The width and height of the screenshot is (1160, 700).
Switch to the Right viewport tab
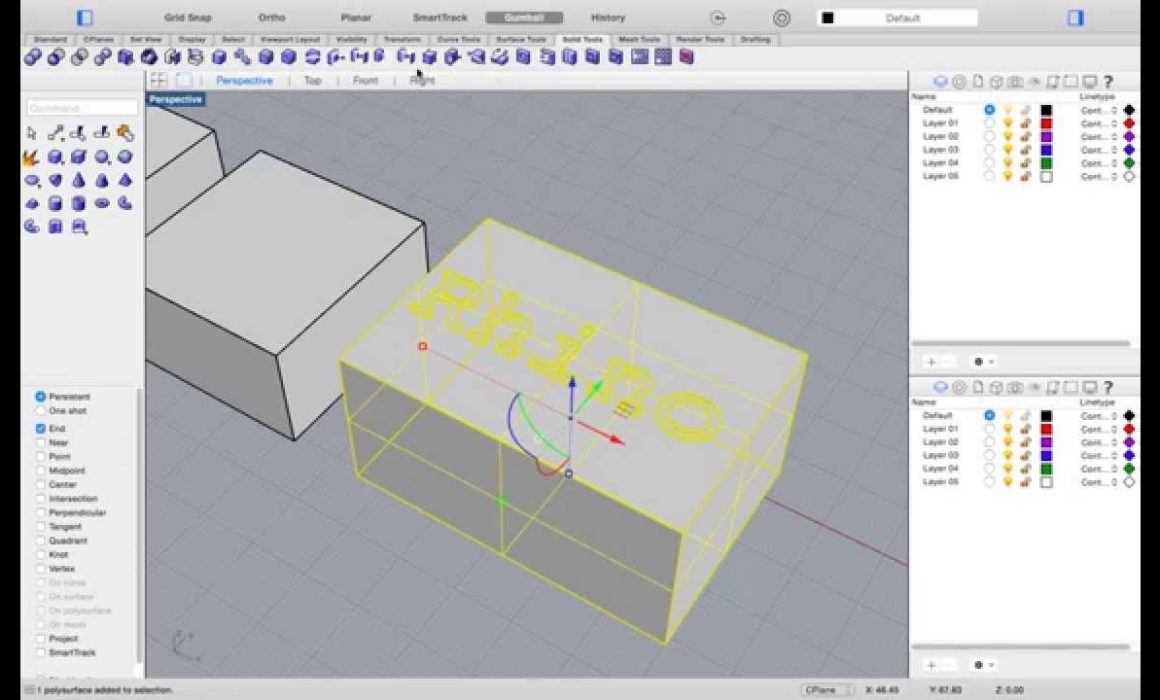point(422,81)
